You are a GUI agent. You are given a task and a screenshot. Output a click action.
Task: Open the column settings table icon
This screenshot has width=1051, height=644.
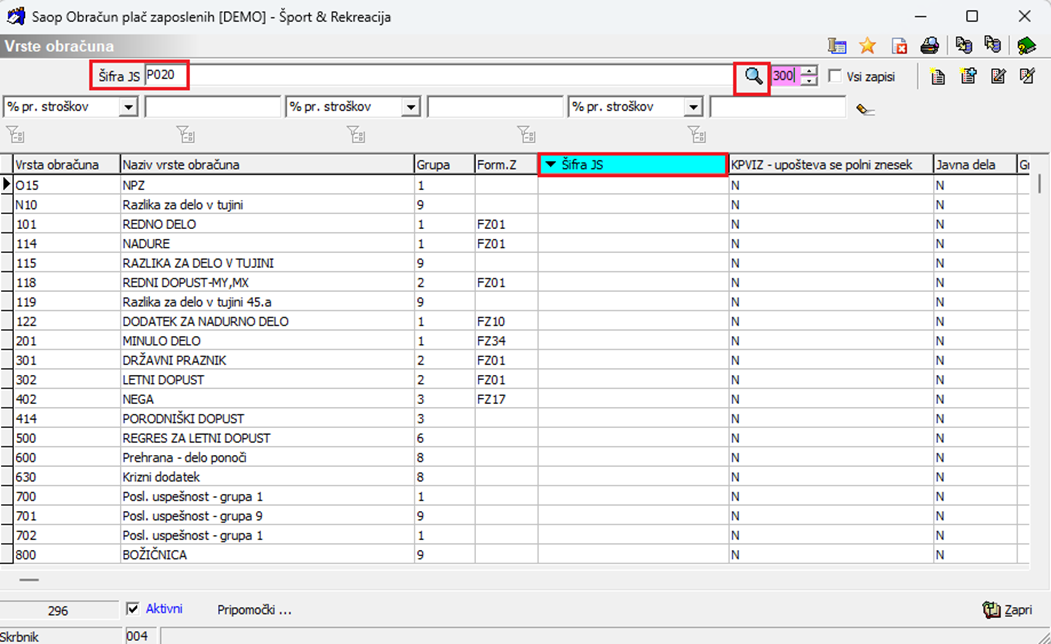click(x=837, y=46)
